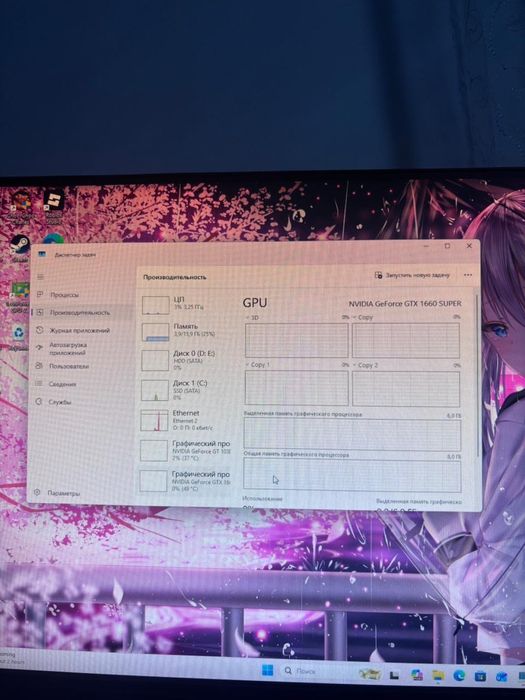Click the Параметры gear icon
The width and height of the screenshot is (525, 700).
[38, 493]
